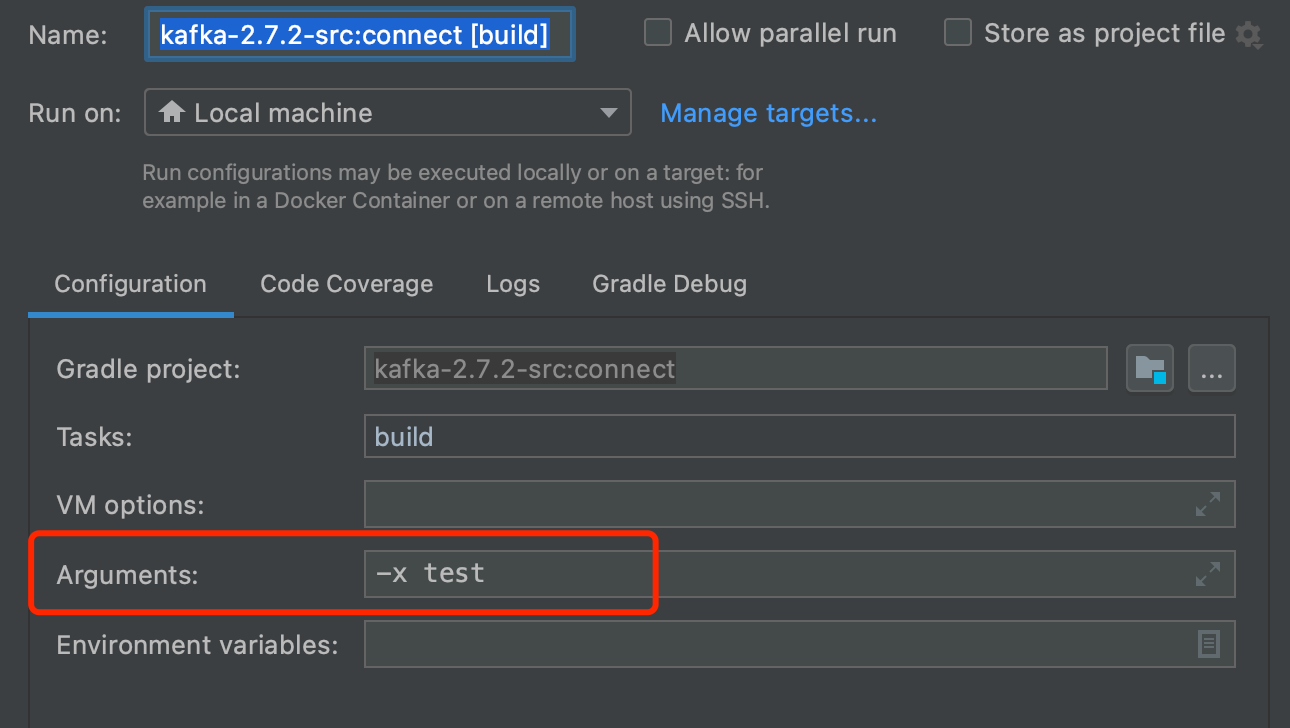Click the gear icon beside Store as project file
The image size is (1290, 728).
point(1248,35)
